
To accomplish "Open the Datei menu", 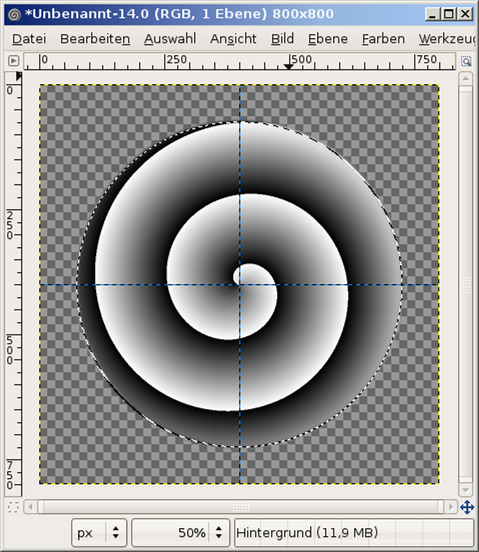I will (x=29, y=39).
